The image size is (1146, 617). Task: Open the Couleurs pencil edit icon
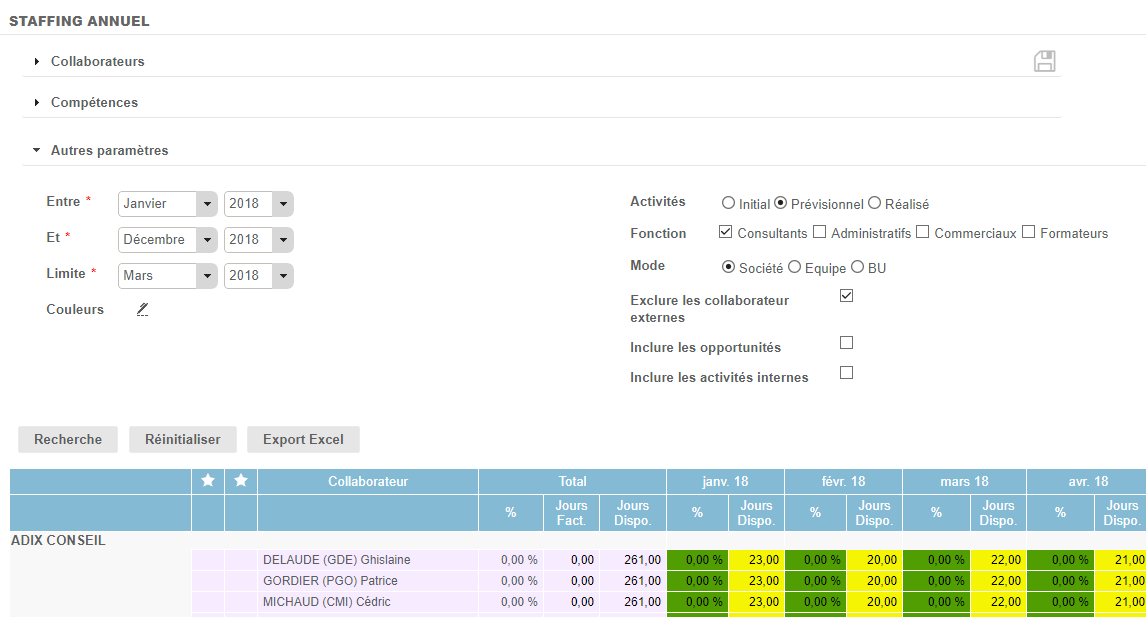[x=142, y=310]
